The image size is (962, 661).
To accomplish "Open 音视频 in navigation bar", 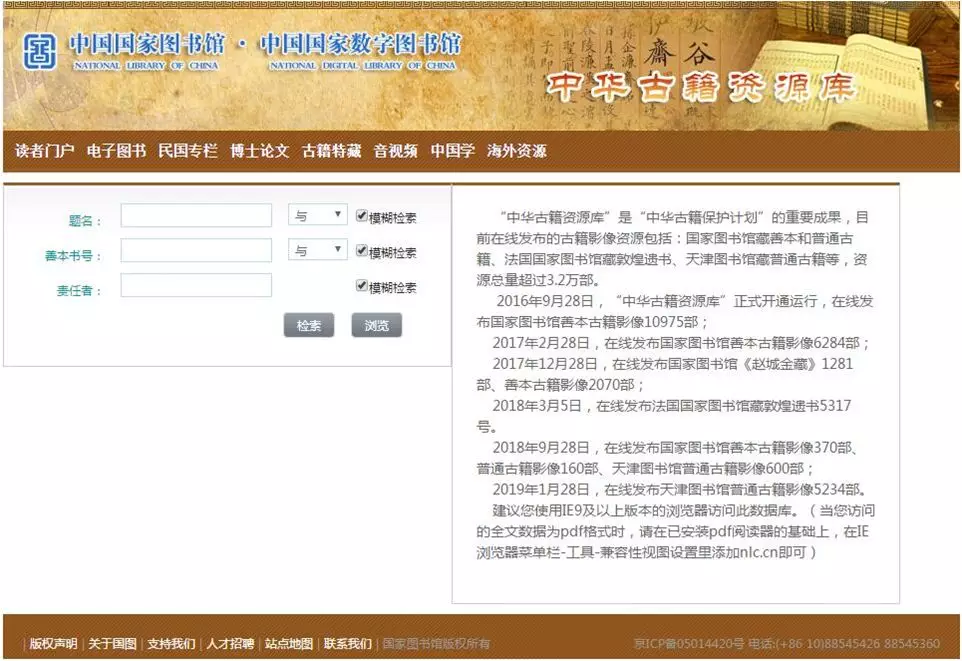I will pos(396,151).
